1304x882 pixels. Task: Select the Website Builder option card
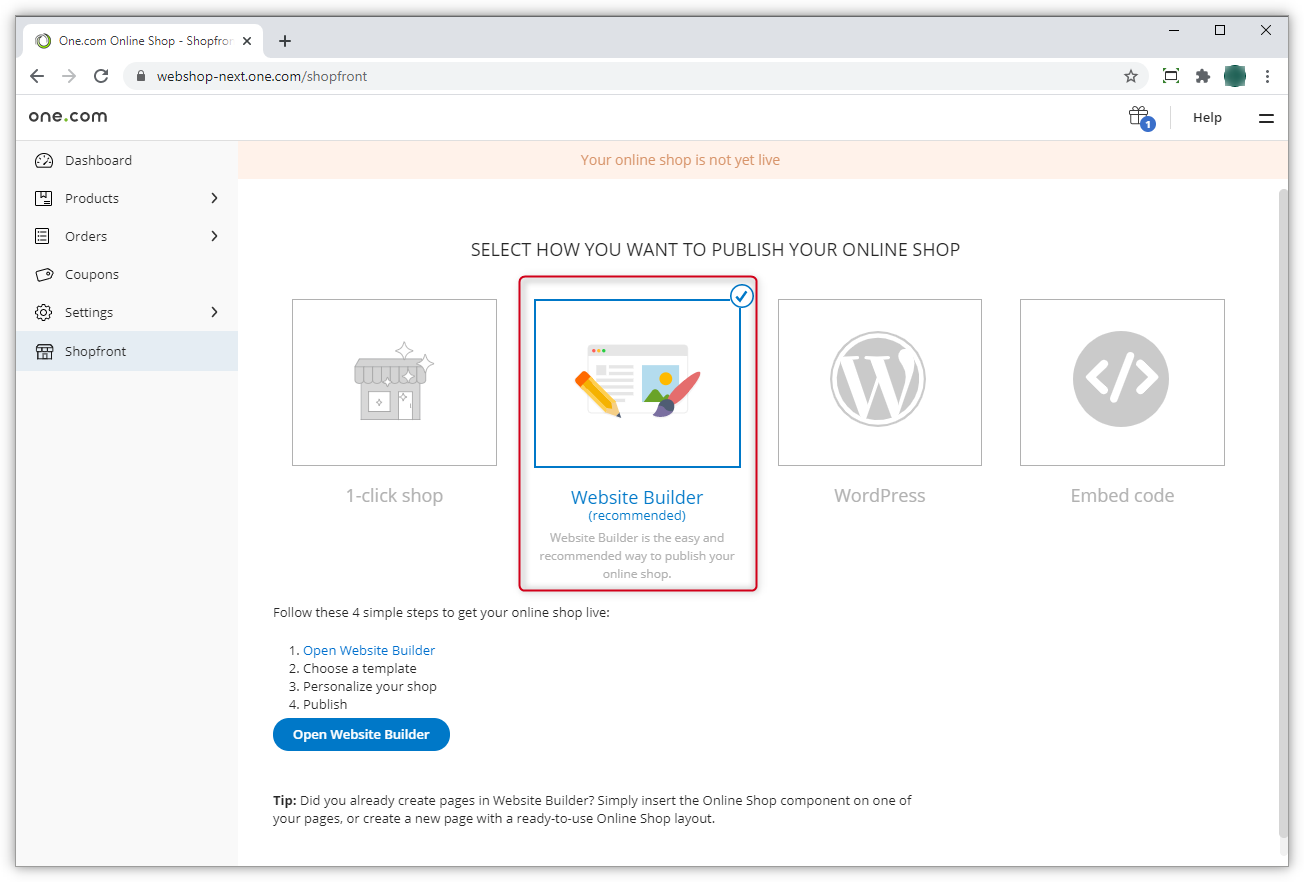coord(637,384)
